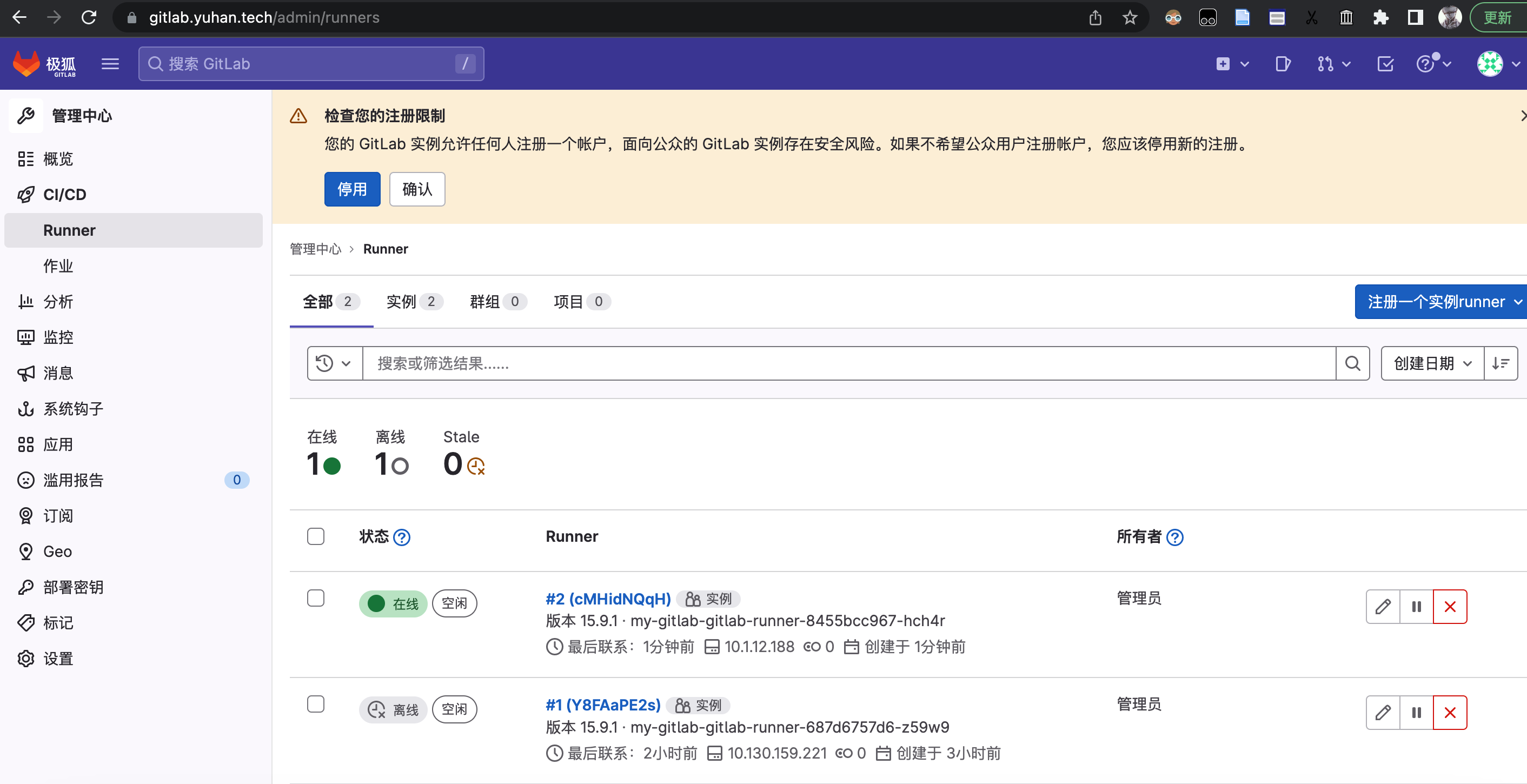Open browser extensions puzzle icon
The width and height of the screenshot is (1527, 784).
[x=1380, y=17]
